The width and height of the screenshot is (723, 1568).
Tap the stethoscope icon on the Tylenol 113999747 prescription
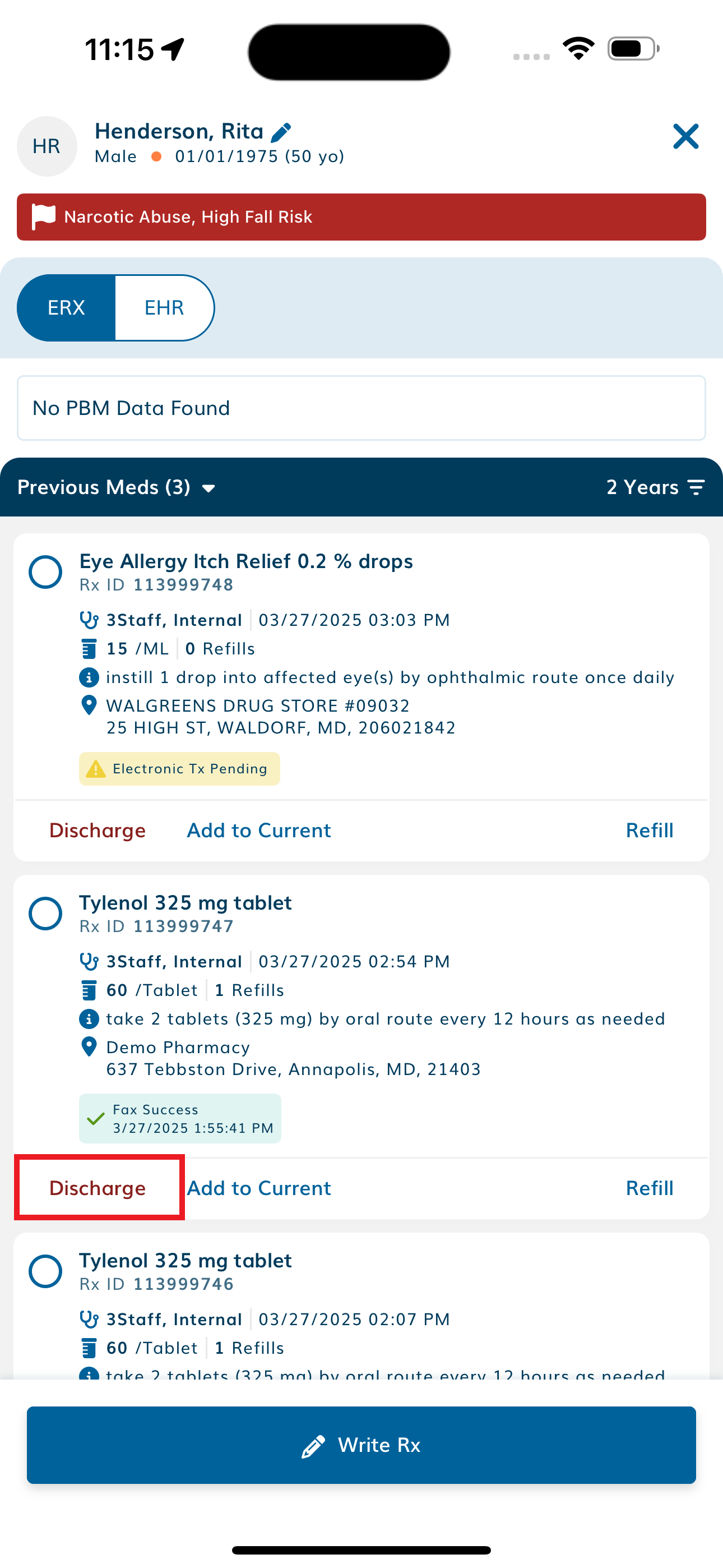tap(89, 961)
